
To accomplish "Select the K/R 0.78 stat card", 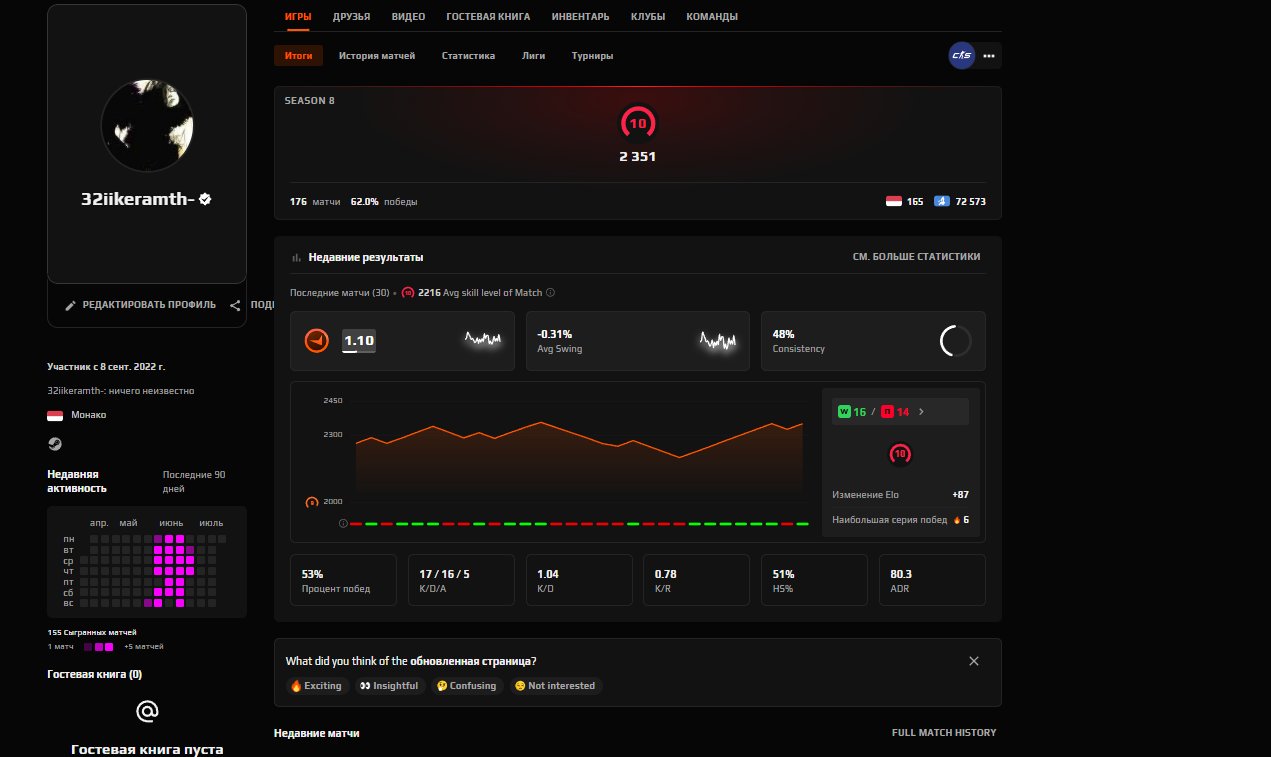I will click(696, 580).
